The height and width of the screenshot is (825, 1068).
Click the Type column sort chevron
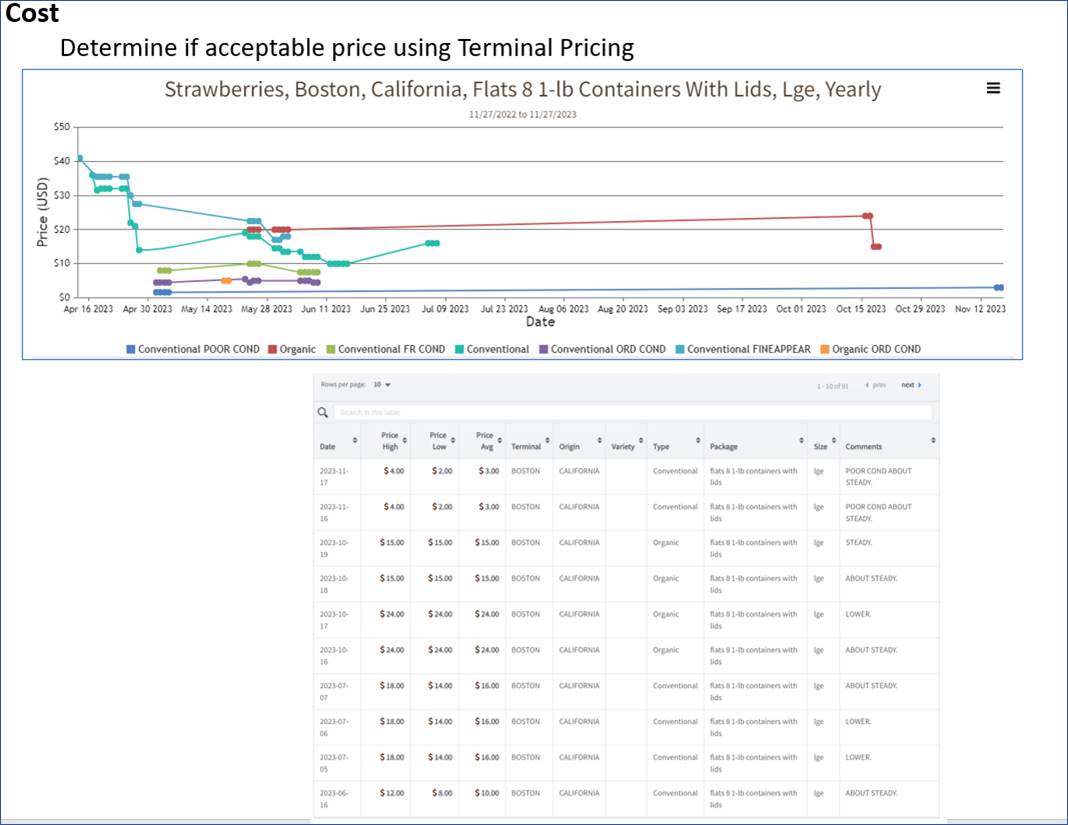[x=699, y=441]
